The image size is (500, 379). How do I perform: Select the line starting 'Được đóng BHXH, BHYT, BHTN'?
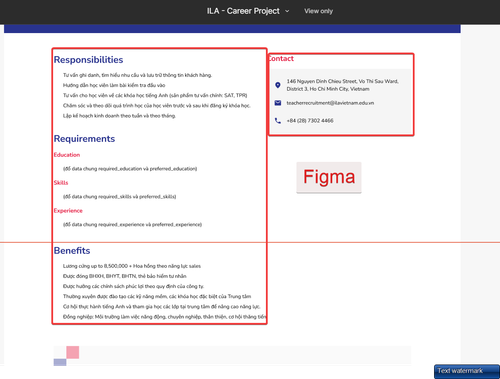[125, 276]
